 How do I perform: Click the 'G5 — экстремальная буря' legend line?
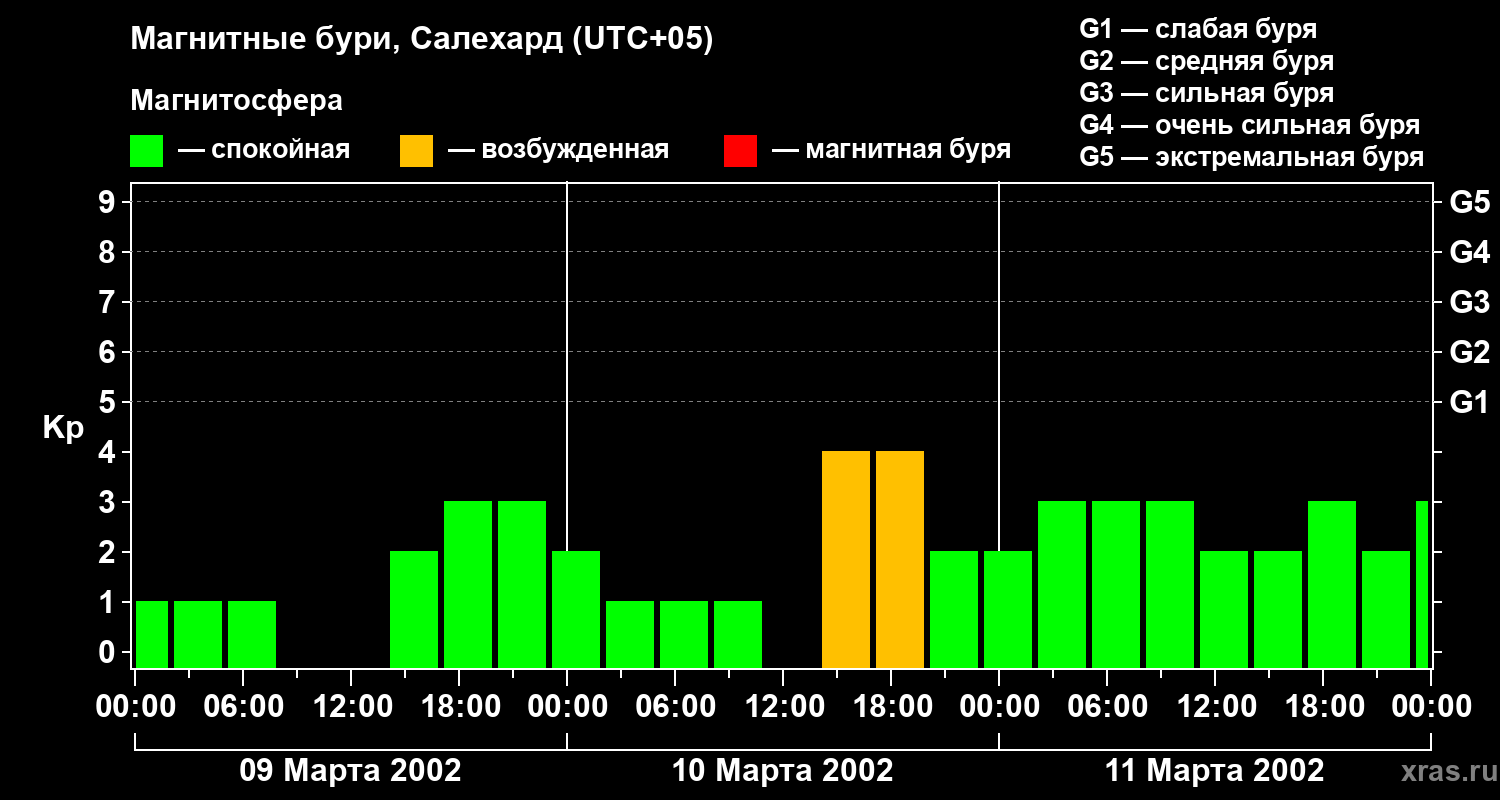1252,157
